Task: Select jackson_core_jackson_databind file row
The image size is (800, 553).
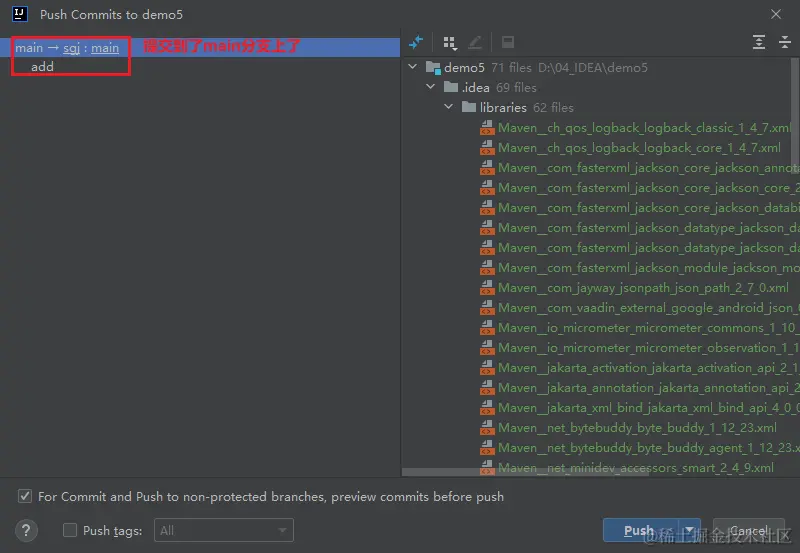Action: pyautogui.click(x=647, y=208)
